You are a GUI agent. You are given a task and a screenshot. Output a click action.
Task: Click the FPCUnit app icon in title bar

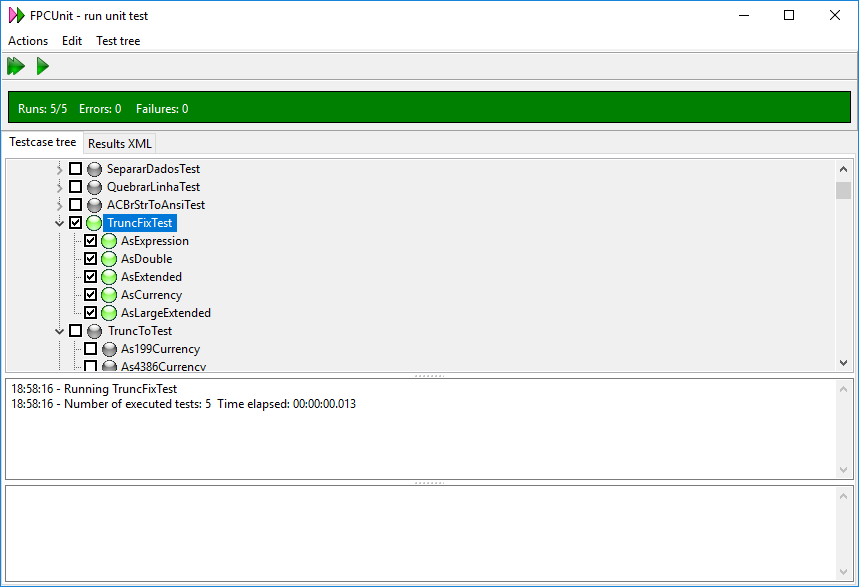[16, 15]
